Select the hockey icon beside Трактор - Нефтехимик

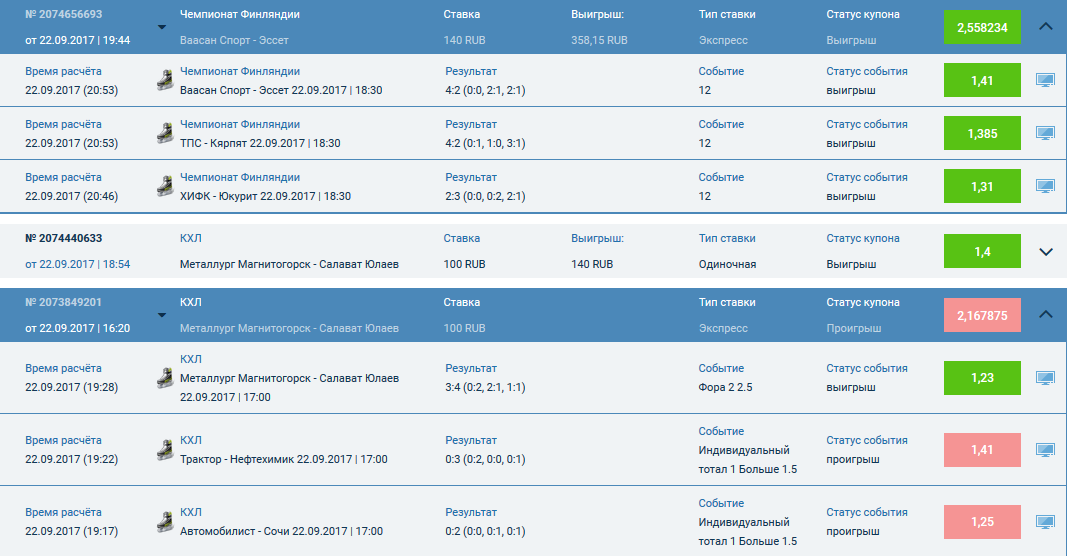coord(165,450)
